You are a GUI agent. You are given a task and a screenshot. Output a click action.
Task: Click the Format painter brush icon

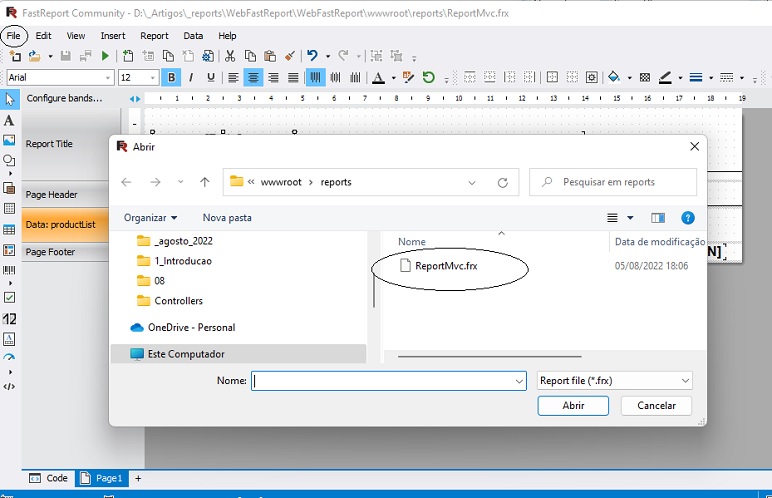(x=290, y=56)
